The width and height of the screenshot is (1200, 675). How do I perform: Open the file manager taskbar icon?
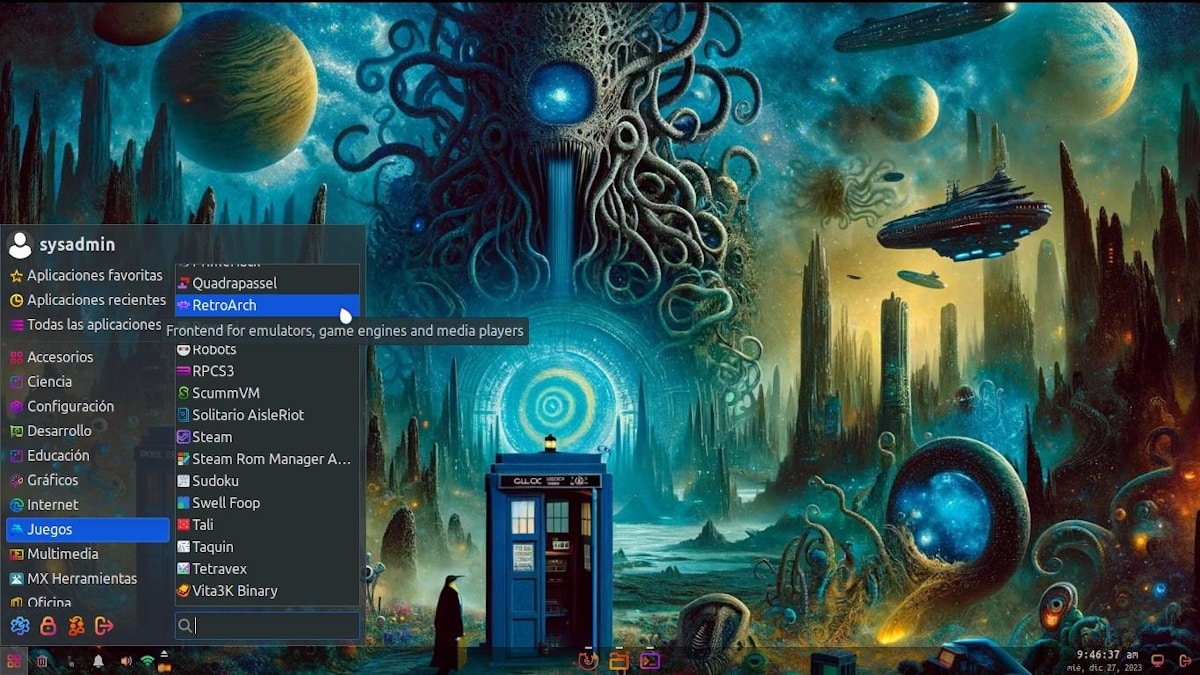(x=618, y=661)
